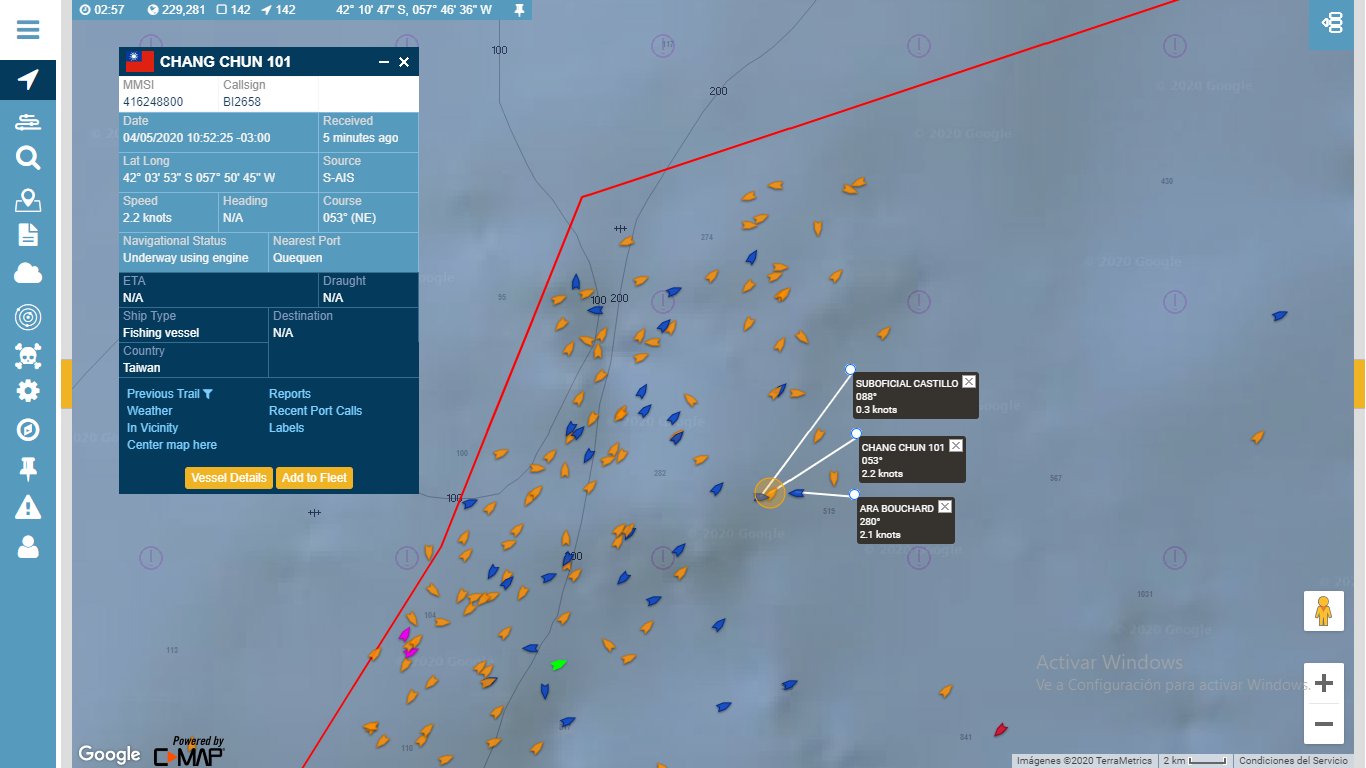
Task: Open the fleet ships sidebar icon
Action: click(28, 122)
